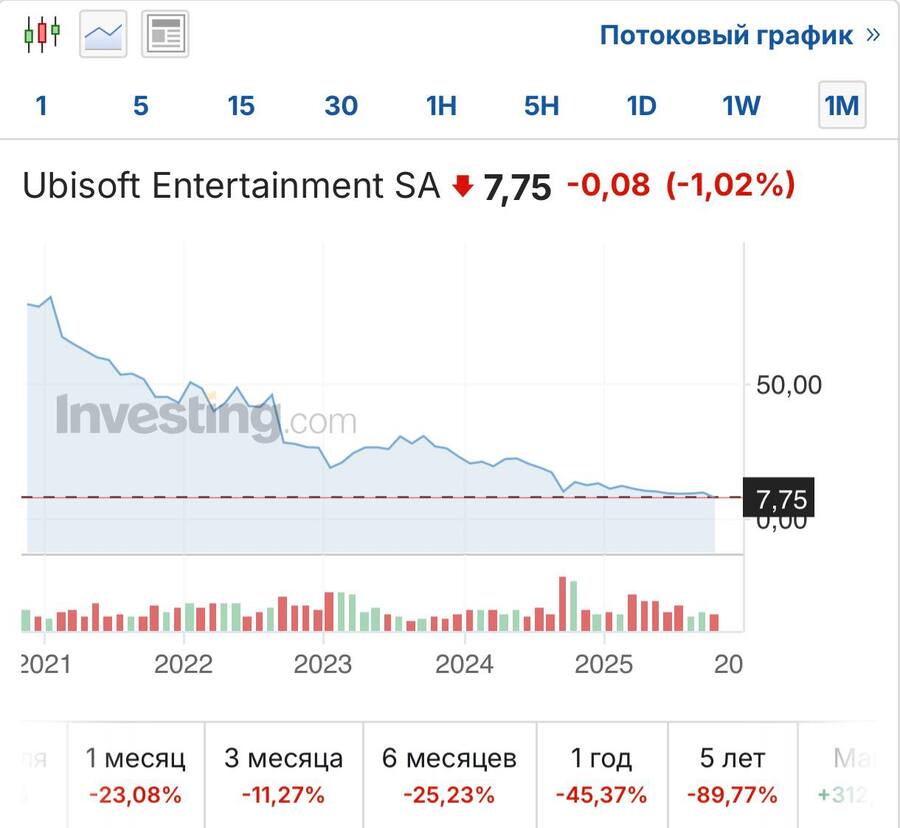Select the 5 лет performance period
The width and height of the screenshot is (900, 828).
click(731, 775)
